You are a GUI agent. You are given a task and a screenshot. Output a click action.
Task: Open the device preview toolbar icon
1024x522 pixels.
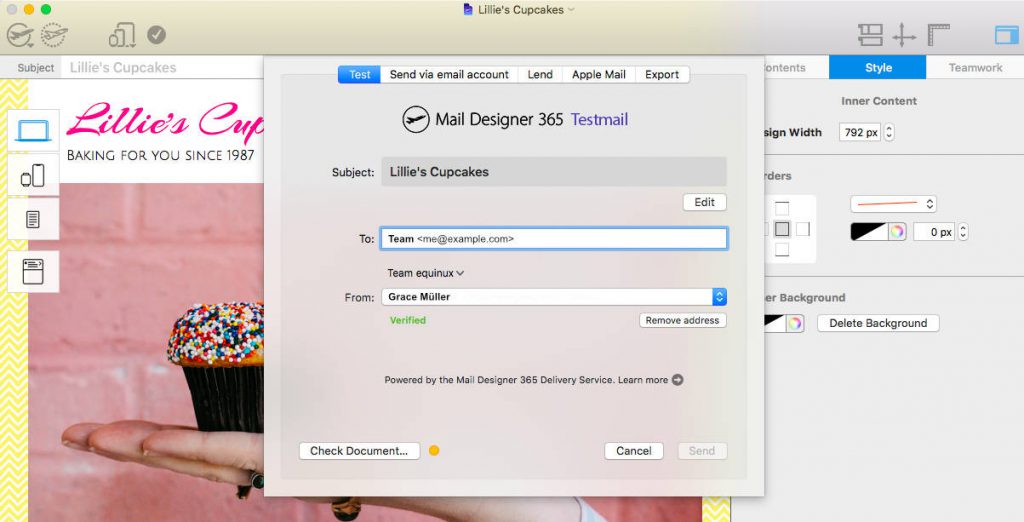(x=122, y=35)
